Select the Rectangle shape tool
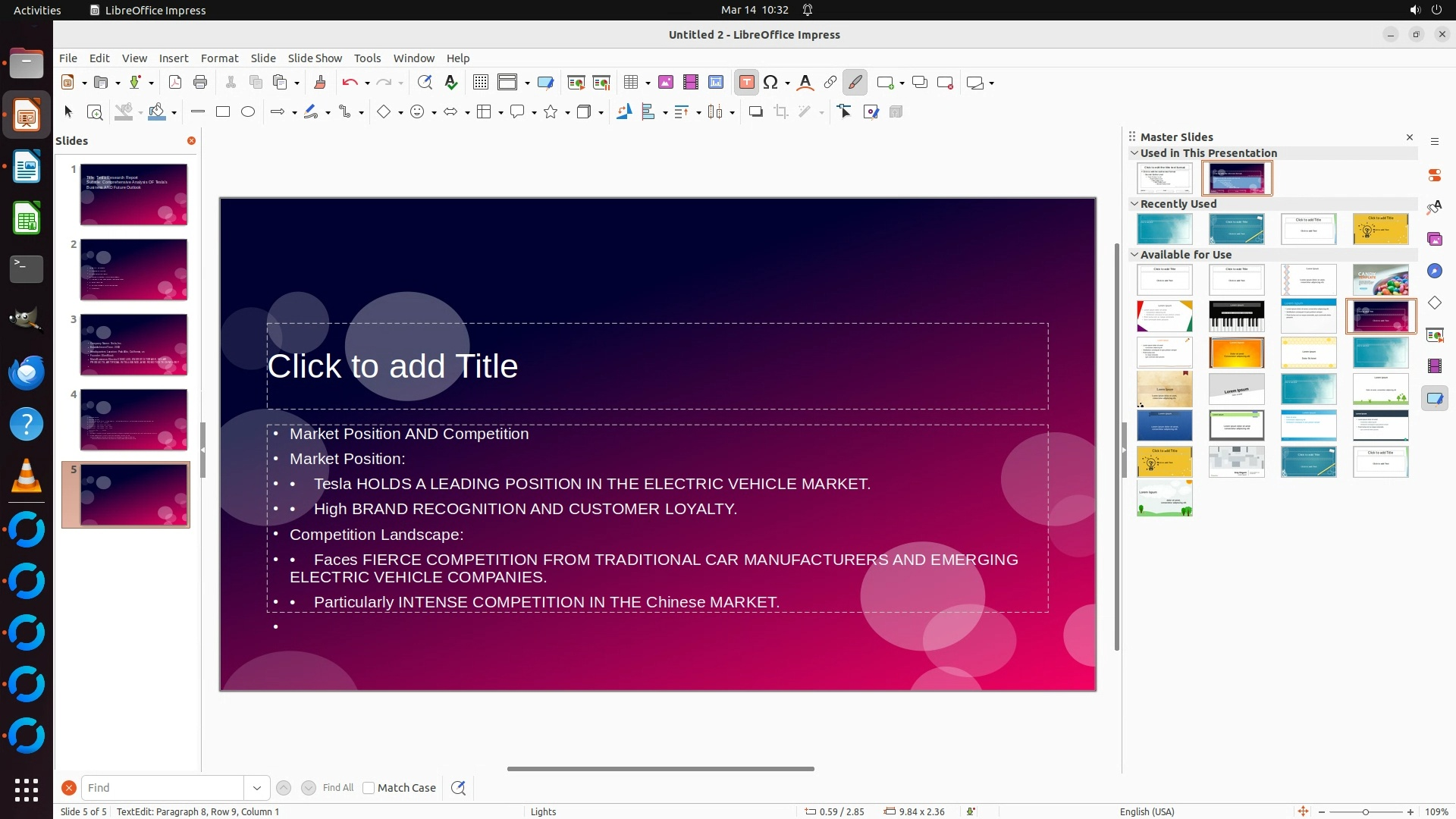The image size is (1456, 819). tap(222, 112)
